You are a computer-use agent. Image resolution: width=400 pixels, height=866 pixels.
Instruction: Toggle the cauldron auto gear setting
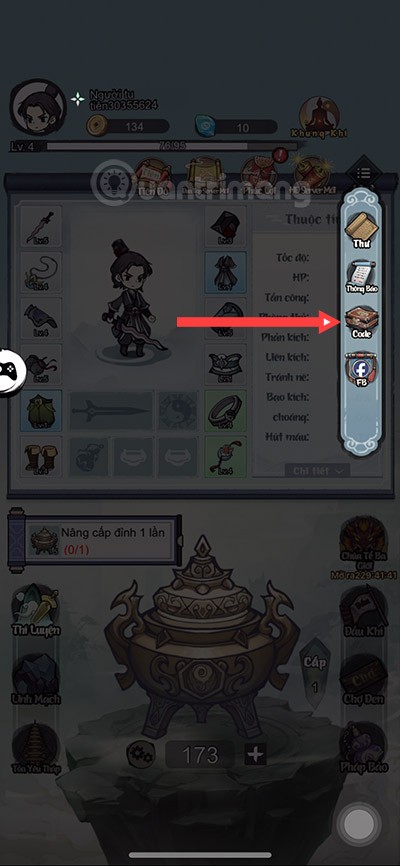tap(140, 754)
